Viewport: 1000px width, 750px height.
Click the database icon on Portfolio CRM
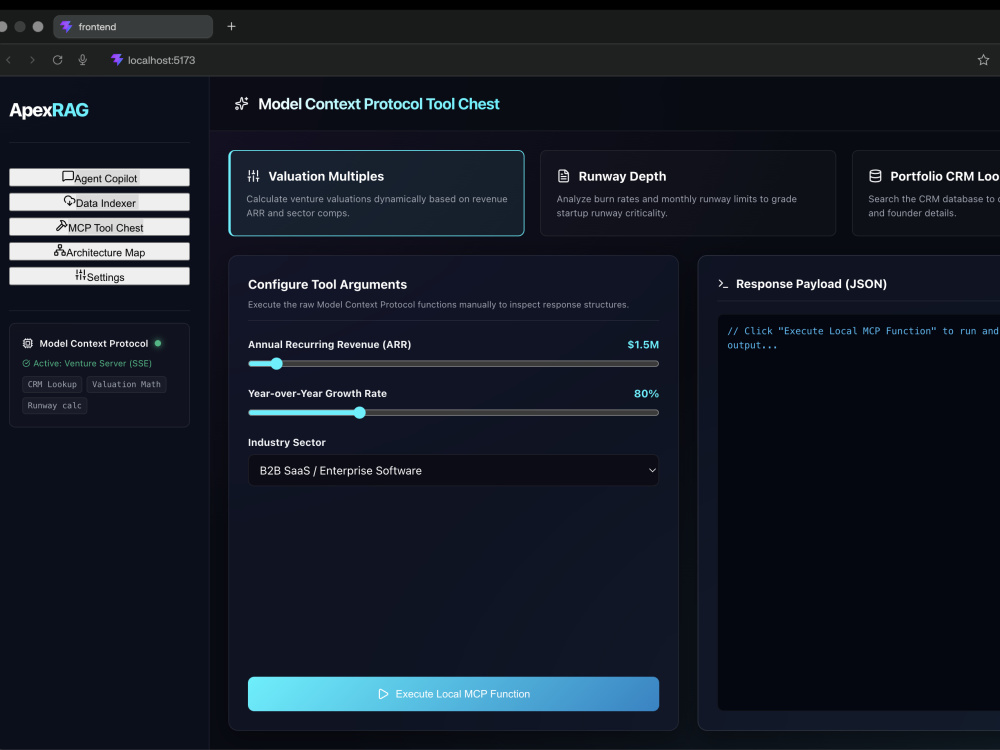pos(875,176)
